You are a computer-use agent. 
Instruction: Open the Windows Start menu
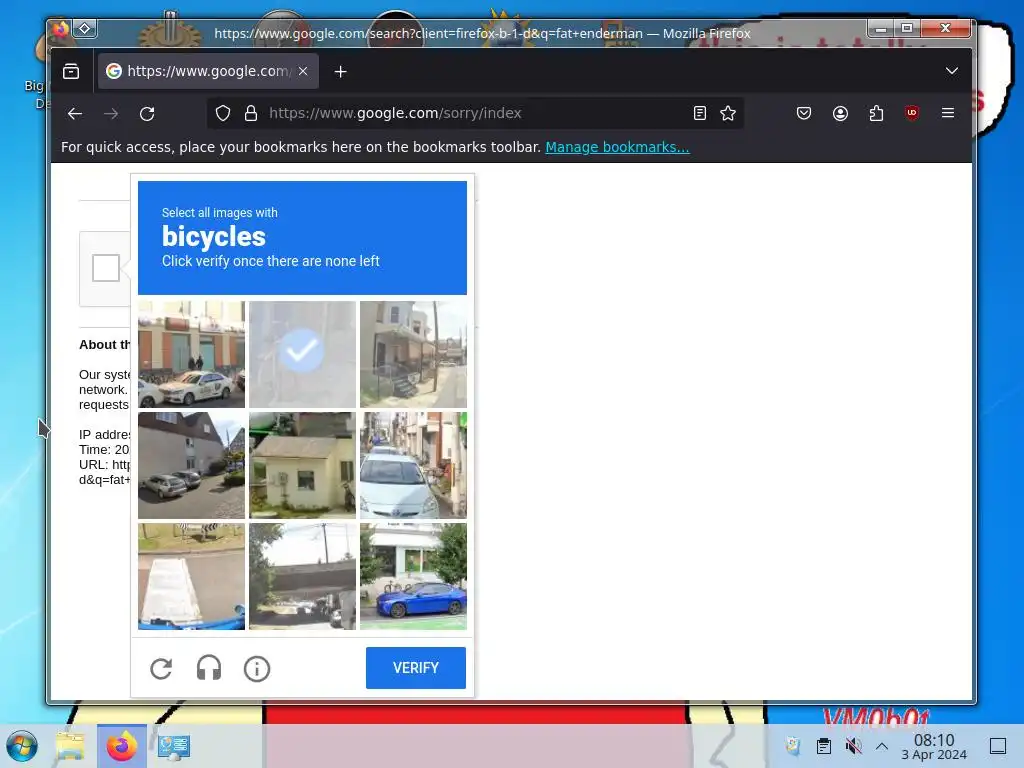point(22,746)
